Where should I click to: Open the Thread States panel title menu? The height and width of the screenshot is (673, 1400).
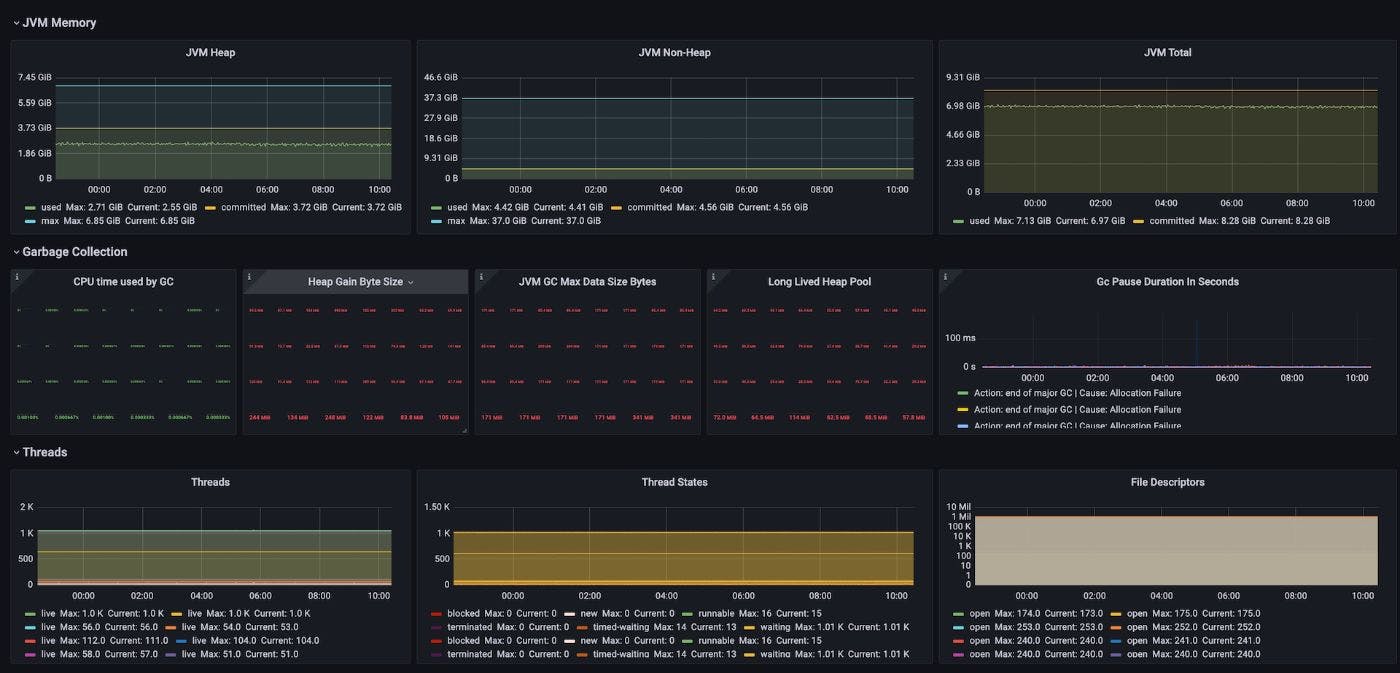pos(675,481)
